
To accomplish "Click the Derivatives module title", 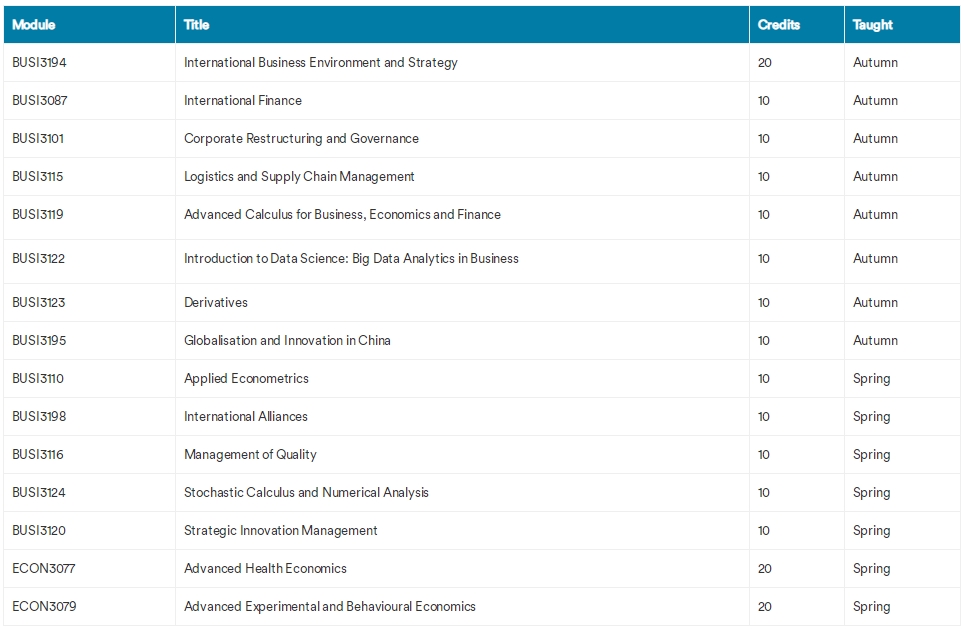I will point(215,302).
